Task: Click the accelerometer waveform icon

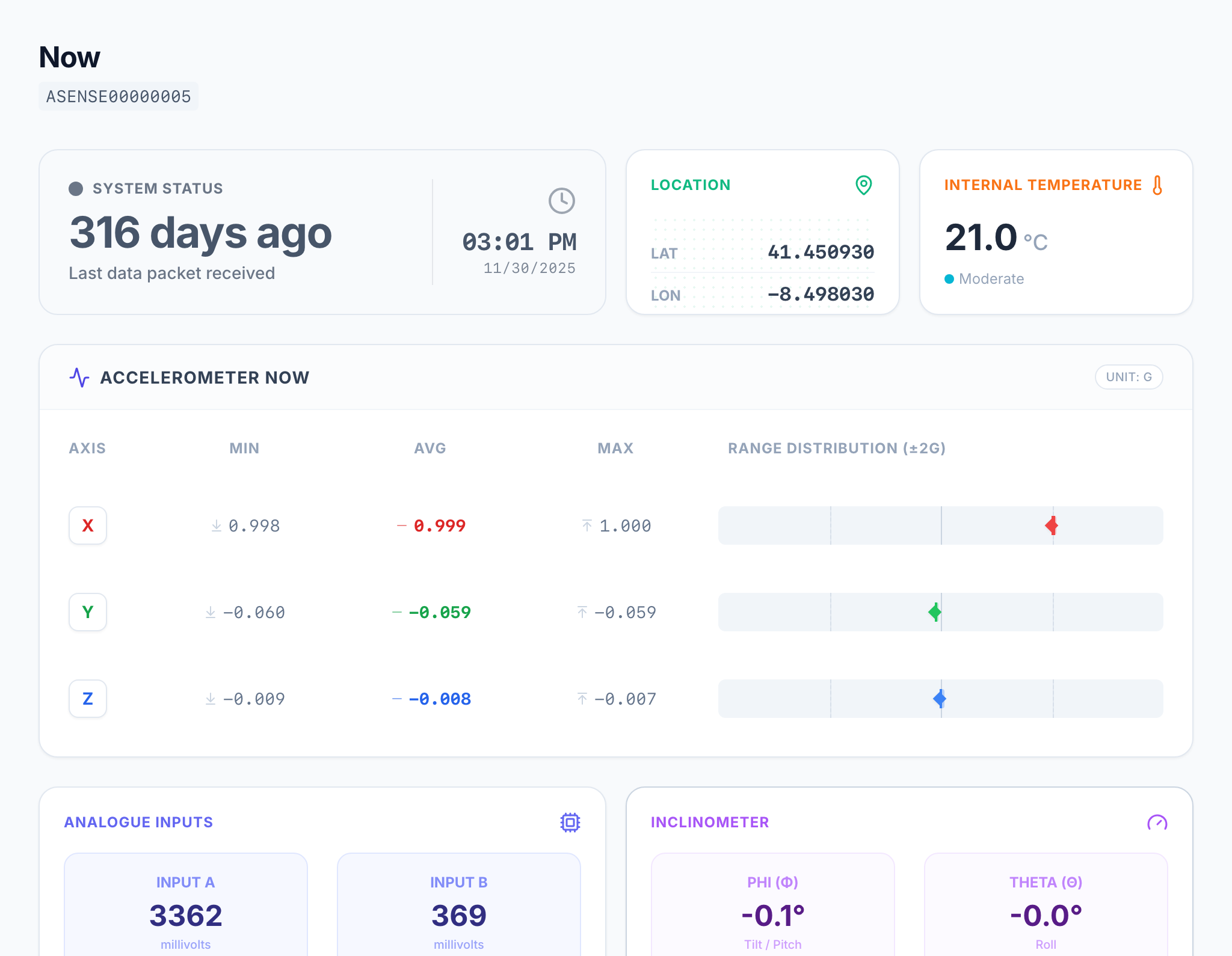Action: tap(79, 378)
